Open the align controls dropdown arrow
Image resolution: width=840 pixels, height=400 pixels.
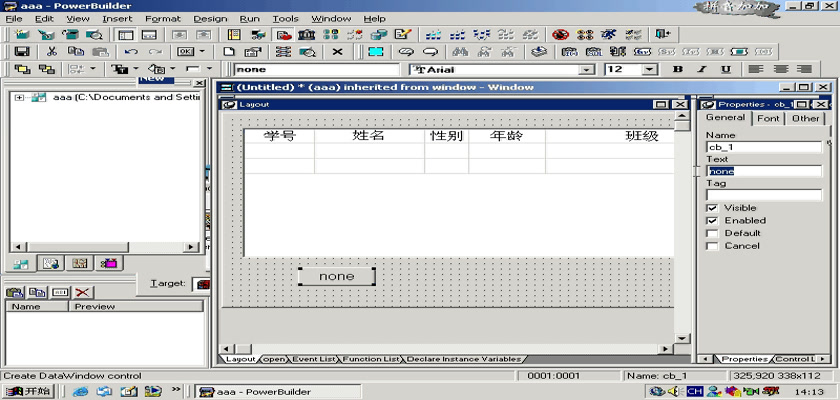tap(93, 69)
